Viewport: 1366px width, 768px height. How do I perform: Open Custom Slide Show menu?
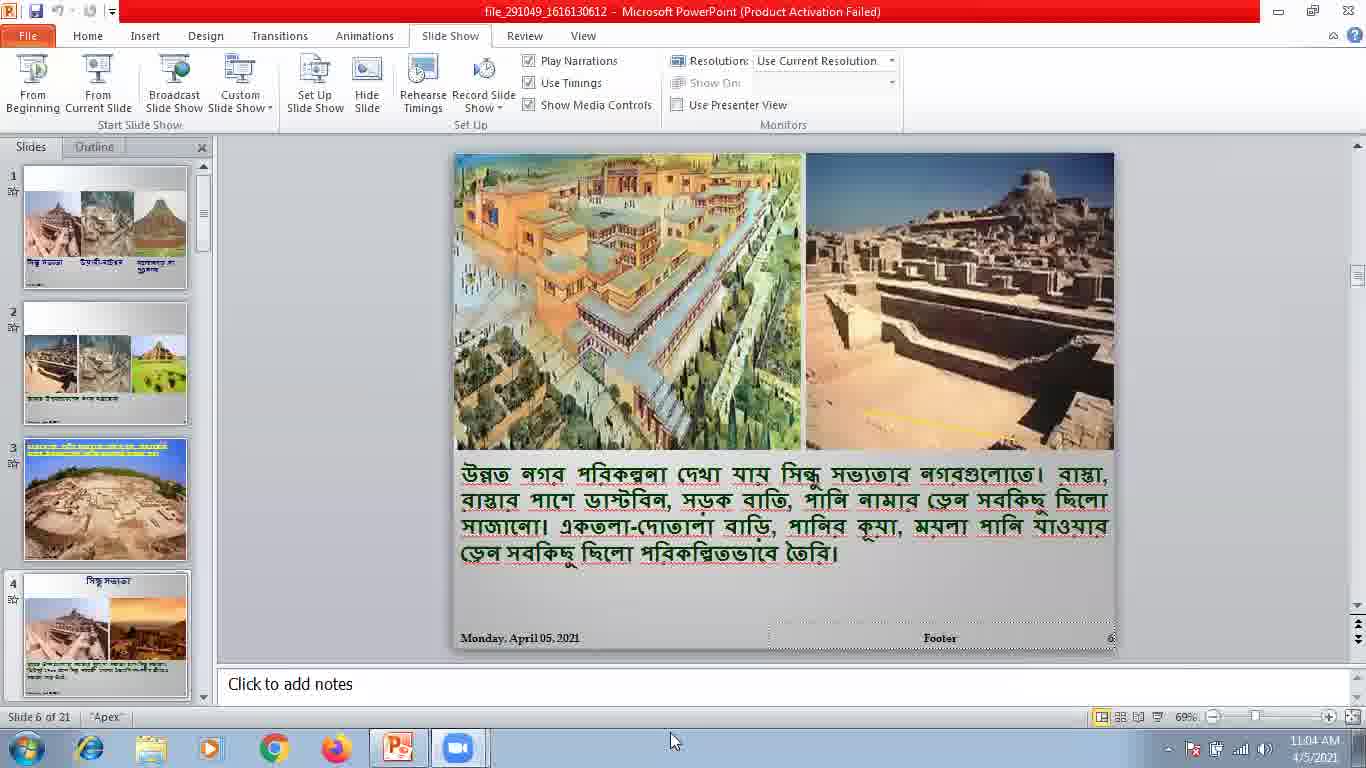pos(240,85)
